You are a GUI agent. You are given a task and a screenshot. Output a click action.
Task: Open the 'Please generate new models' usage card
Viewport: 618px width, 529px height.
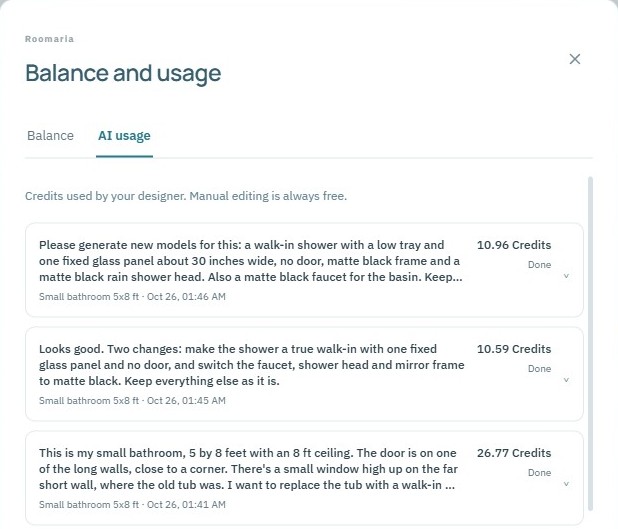pos(304,270)
